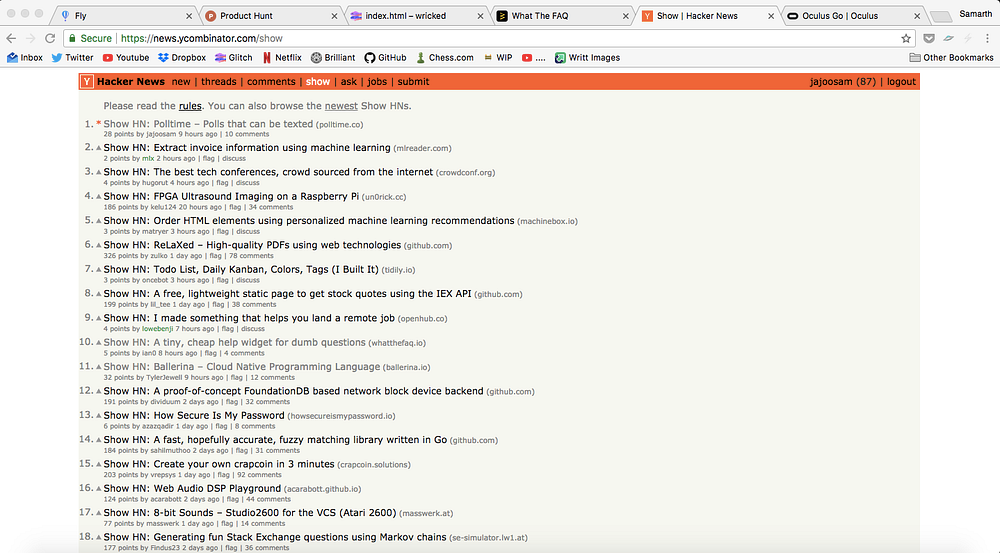Screen dimensions: 1000x553
Task: Open the discuss link for the remote job story
Action: pos(253,329)
